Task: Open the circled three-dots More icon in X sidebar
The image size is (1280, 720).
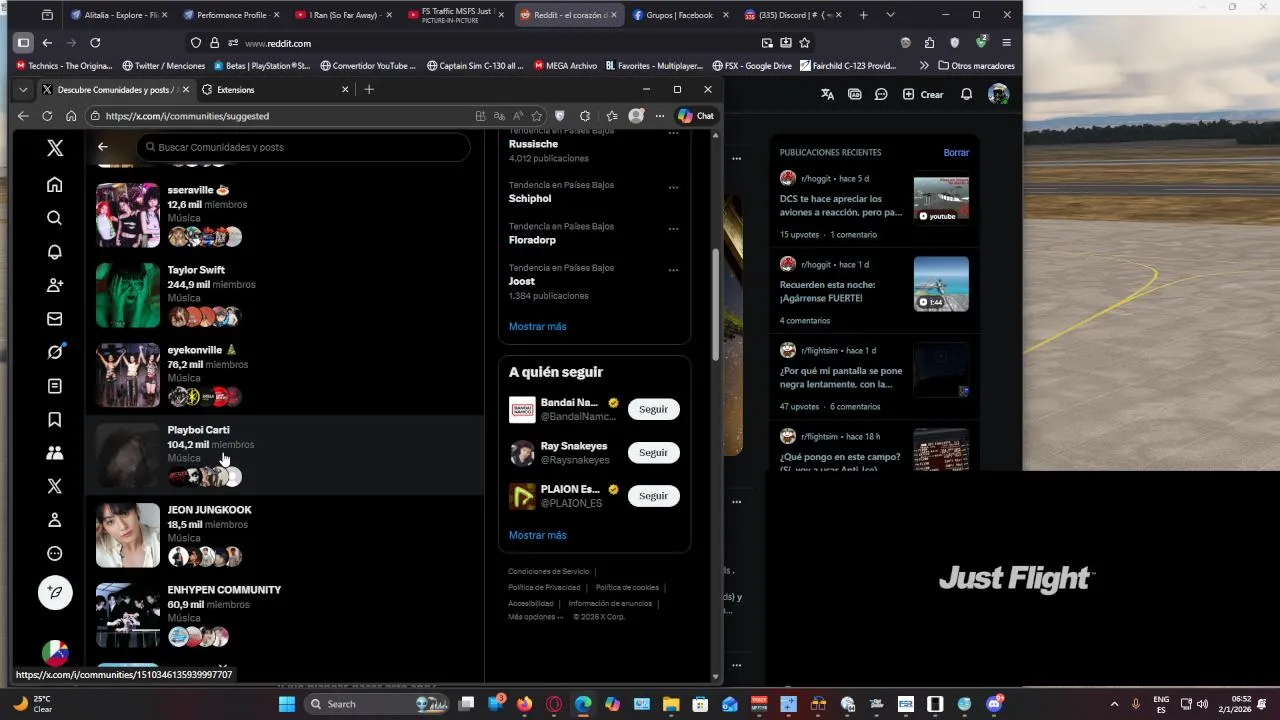Action: pos(55,554)
